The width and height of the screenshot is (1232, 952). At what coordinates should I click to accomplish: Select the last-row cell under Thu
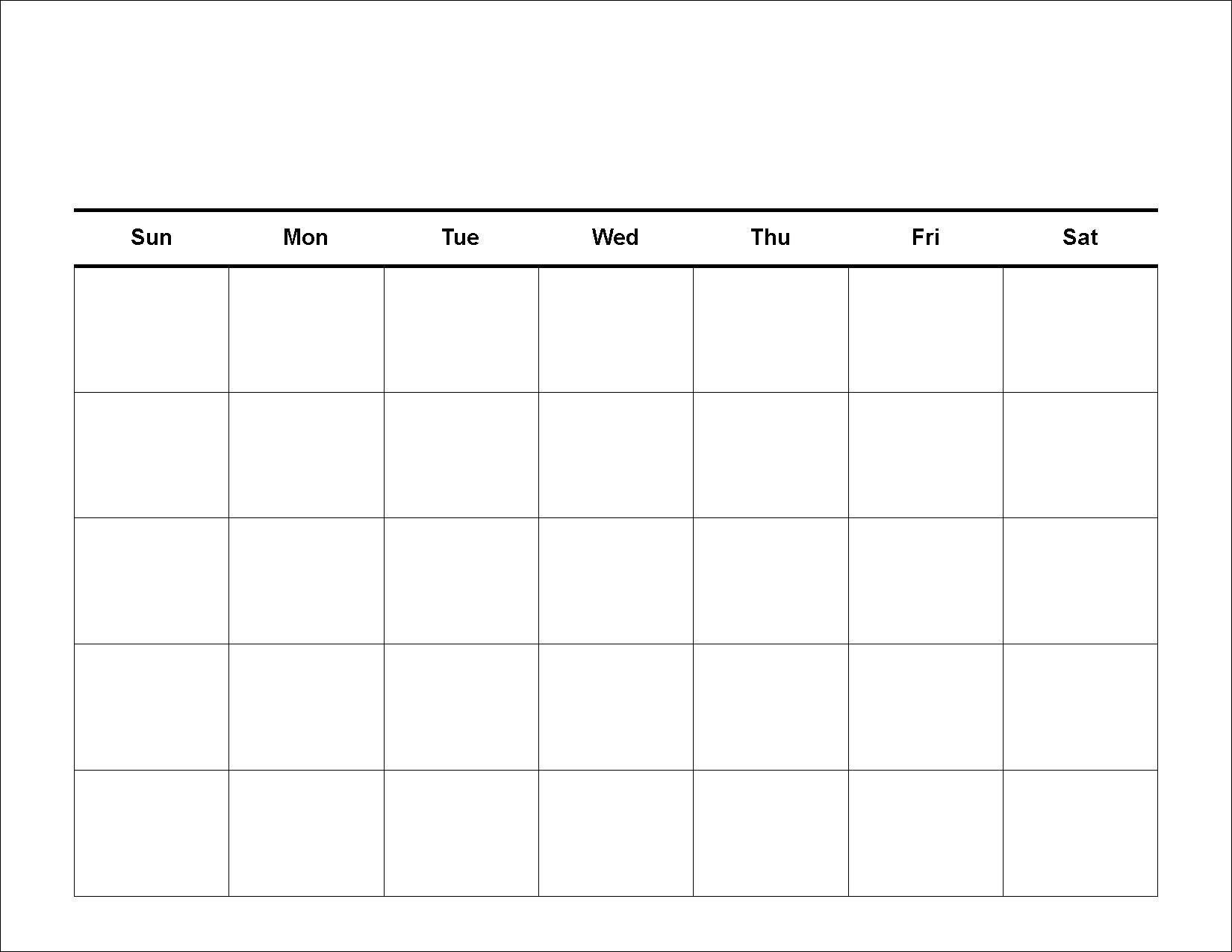coord(771,833)
